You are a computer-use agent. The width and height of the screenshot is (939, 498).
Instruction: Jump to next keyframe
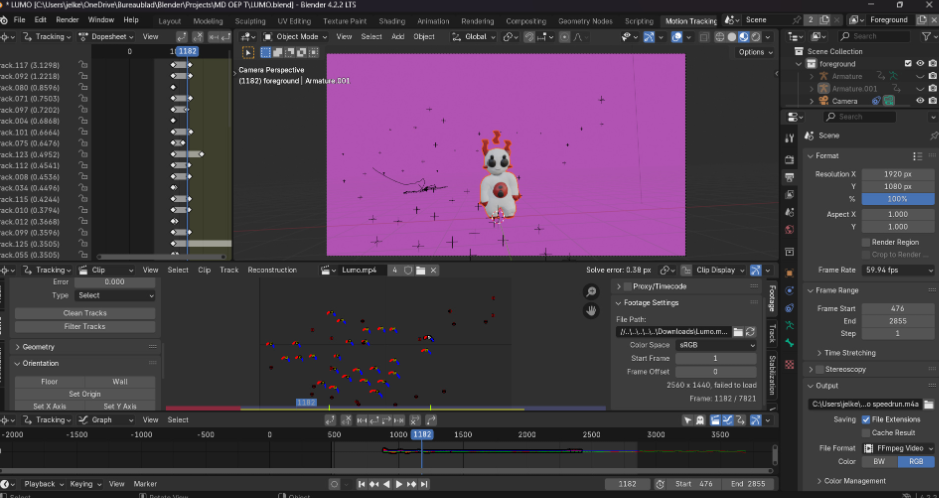pyautogui.click(x=411, y=484)
